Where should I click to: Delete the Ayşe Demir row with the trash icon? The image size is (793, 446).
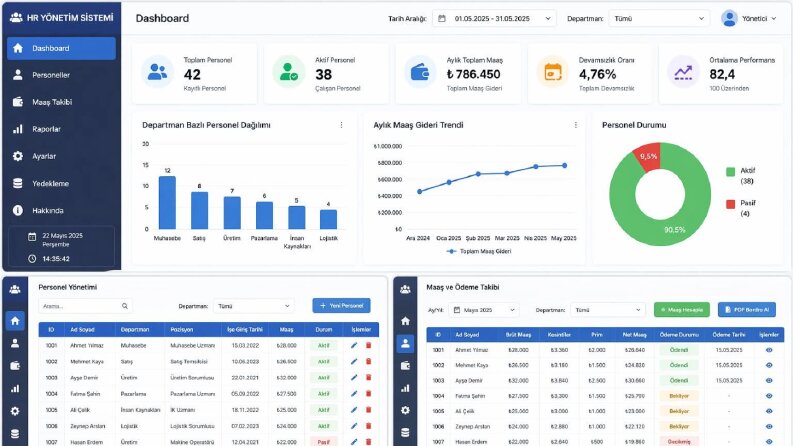tap(369, 378)
